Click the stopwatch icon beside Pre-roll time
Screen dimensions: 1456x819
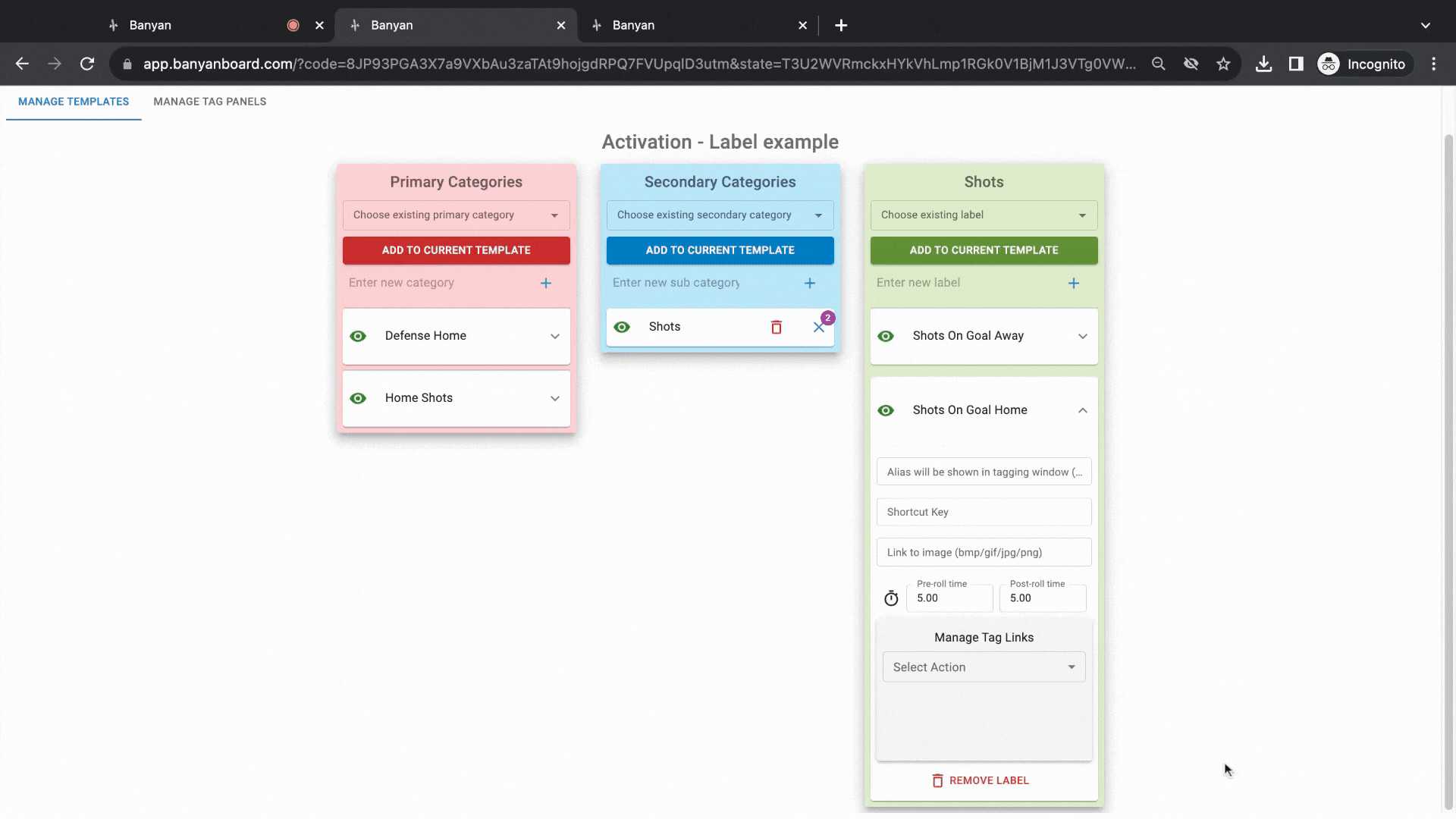891,598
